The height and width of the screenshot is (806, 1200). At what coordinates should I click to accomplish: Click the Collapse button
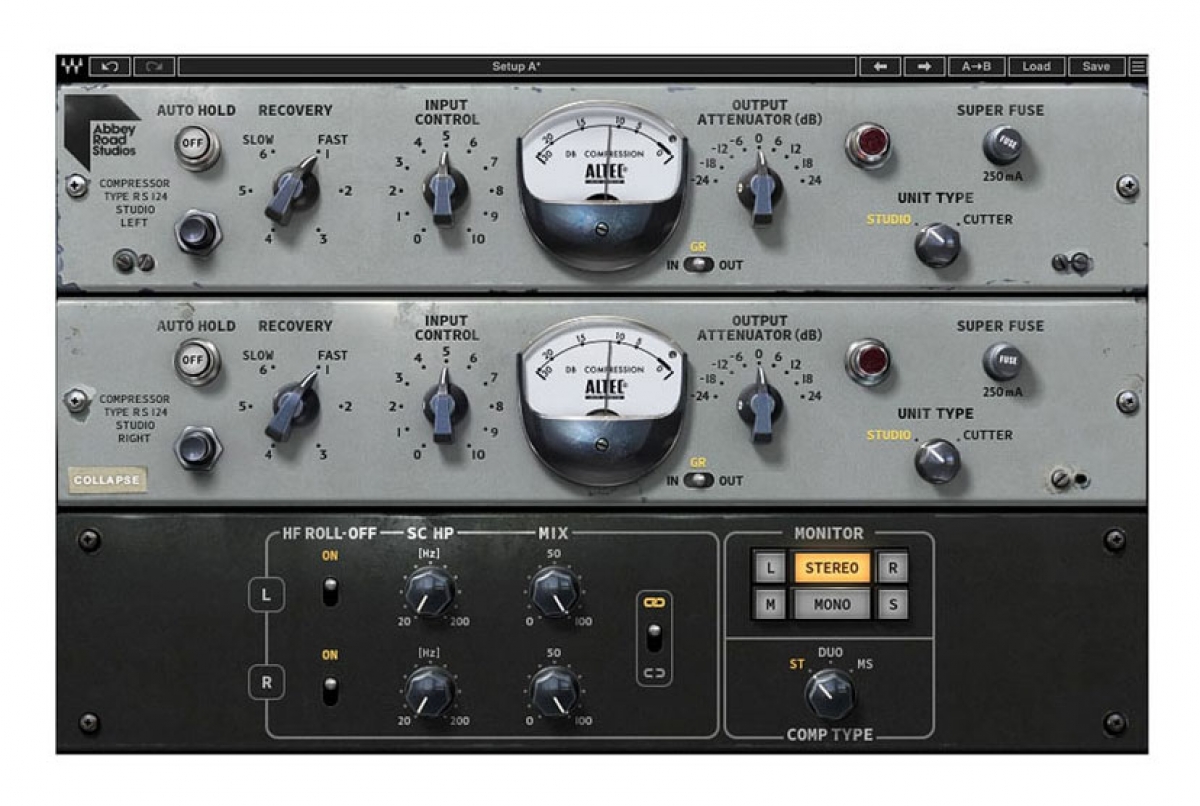pyautogui.click(x=107, y=481)
